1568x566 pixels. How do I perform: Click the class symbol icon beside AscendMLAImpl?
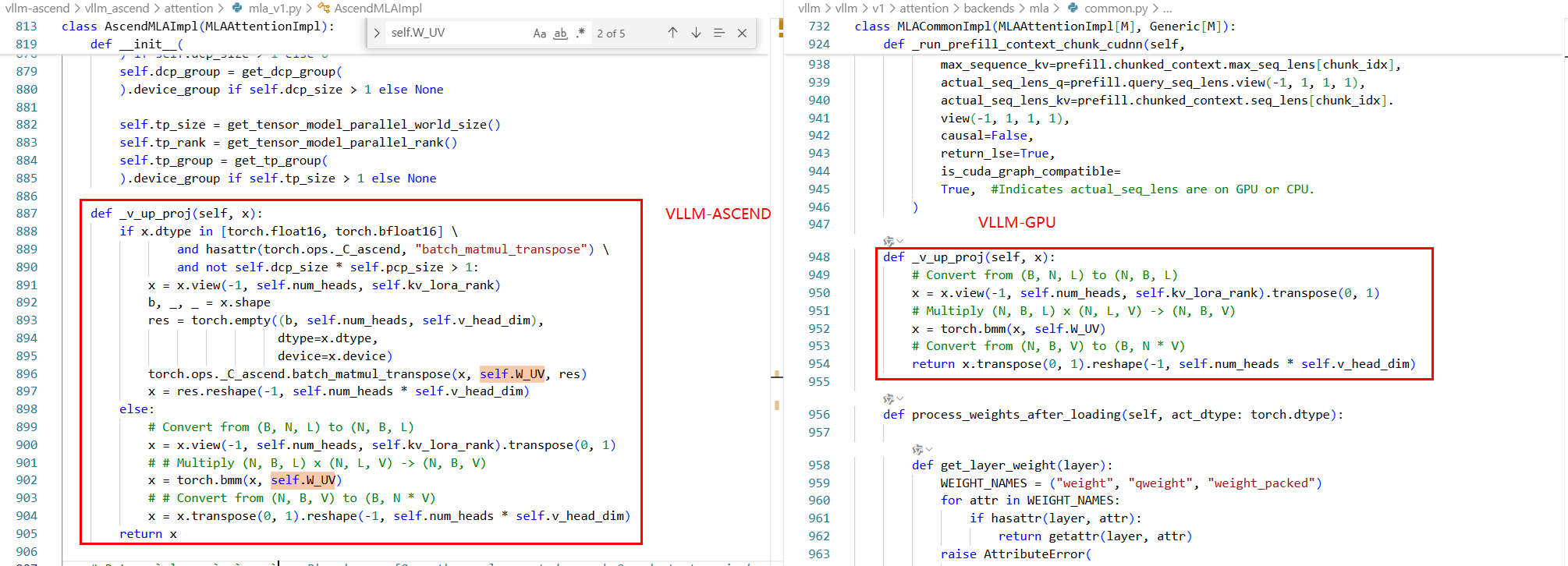pyautogui.click(x=324, y=9)
